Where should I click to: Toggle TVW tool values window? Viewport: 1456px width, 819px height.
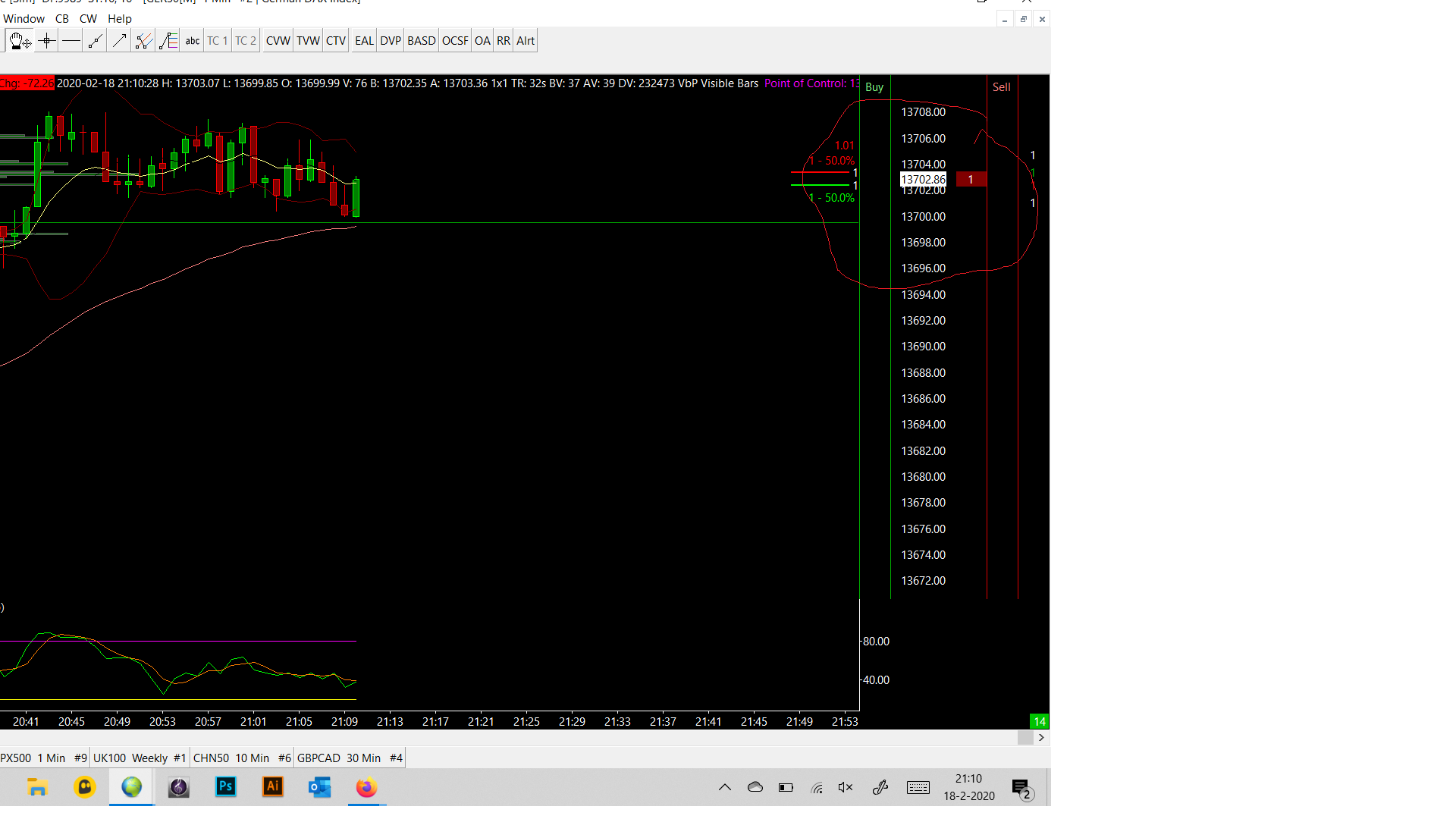point(308,41)
